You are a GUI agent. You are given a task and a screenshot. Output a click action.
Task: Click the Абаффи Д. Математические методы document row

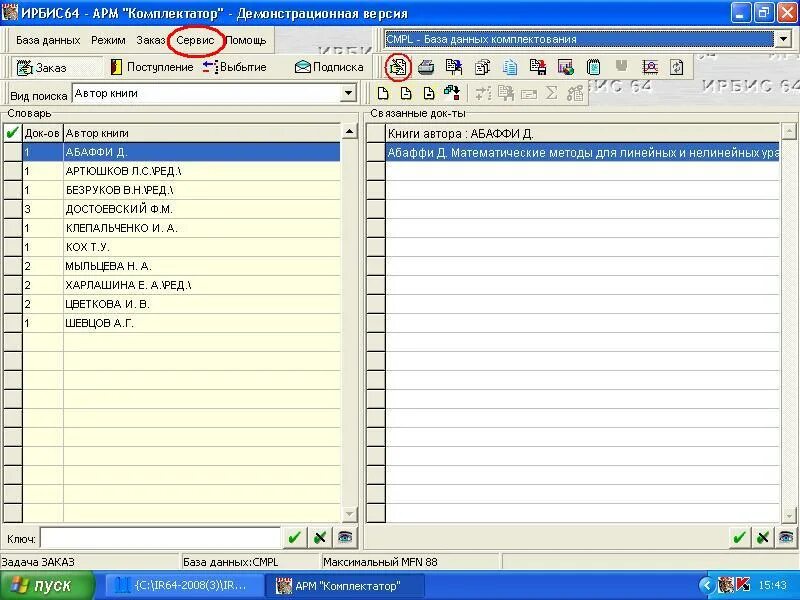coord(583,152)
